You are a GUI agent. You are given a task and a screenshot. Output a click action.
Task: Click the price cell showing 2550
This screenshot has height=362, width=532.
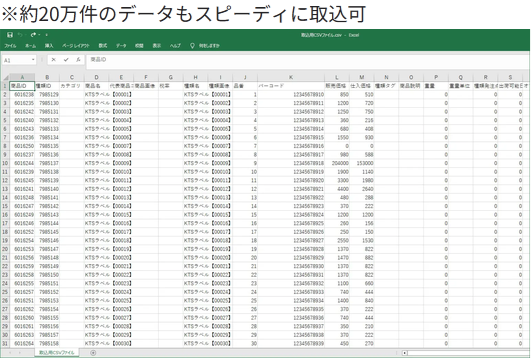coord(337,241)
